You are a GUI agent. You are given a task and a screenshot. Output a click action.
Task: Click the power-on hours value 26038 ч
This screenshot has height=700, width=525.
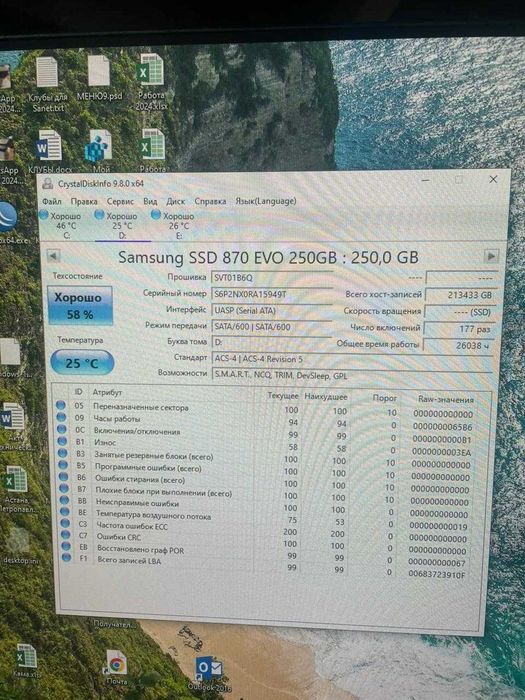click(458, 345)
